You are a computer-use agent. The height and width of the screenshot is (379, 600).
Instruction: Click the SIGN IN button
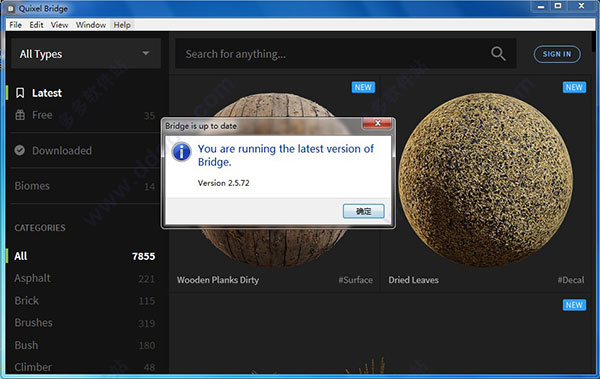click(x=557, y=54)
